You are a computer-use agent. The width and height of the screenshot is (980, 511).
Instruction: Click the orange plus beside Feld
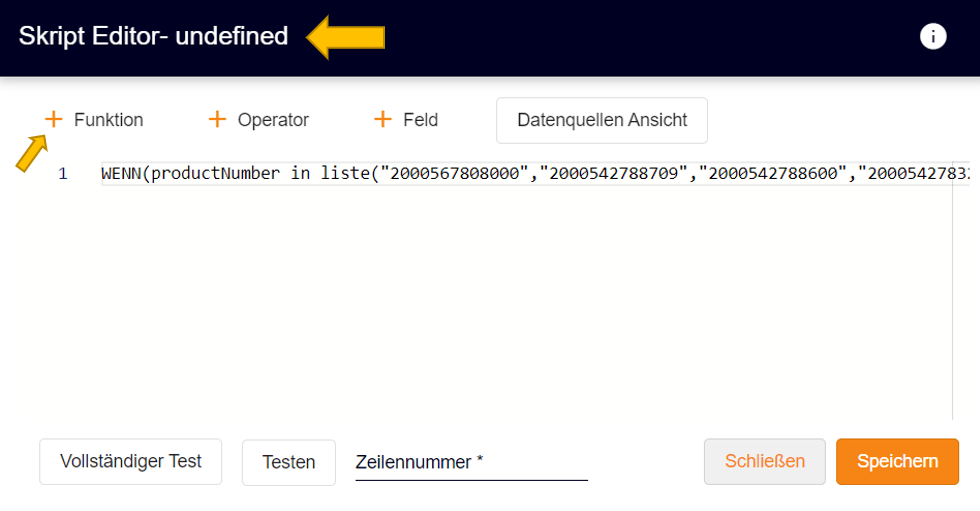[382, 119]
